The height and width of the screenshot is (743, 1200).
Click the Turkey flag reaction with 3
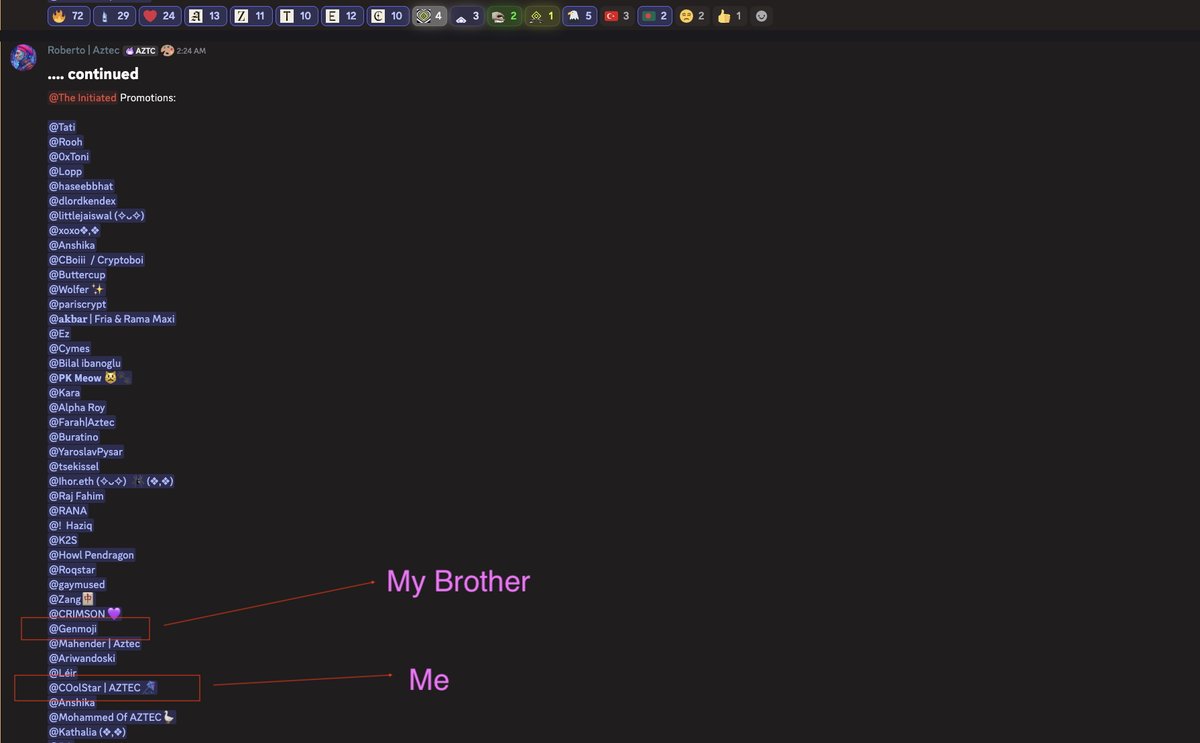click(x=617, y=16)
